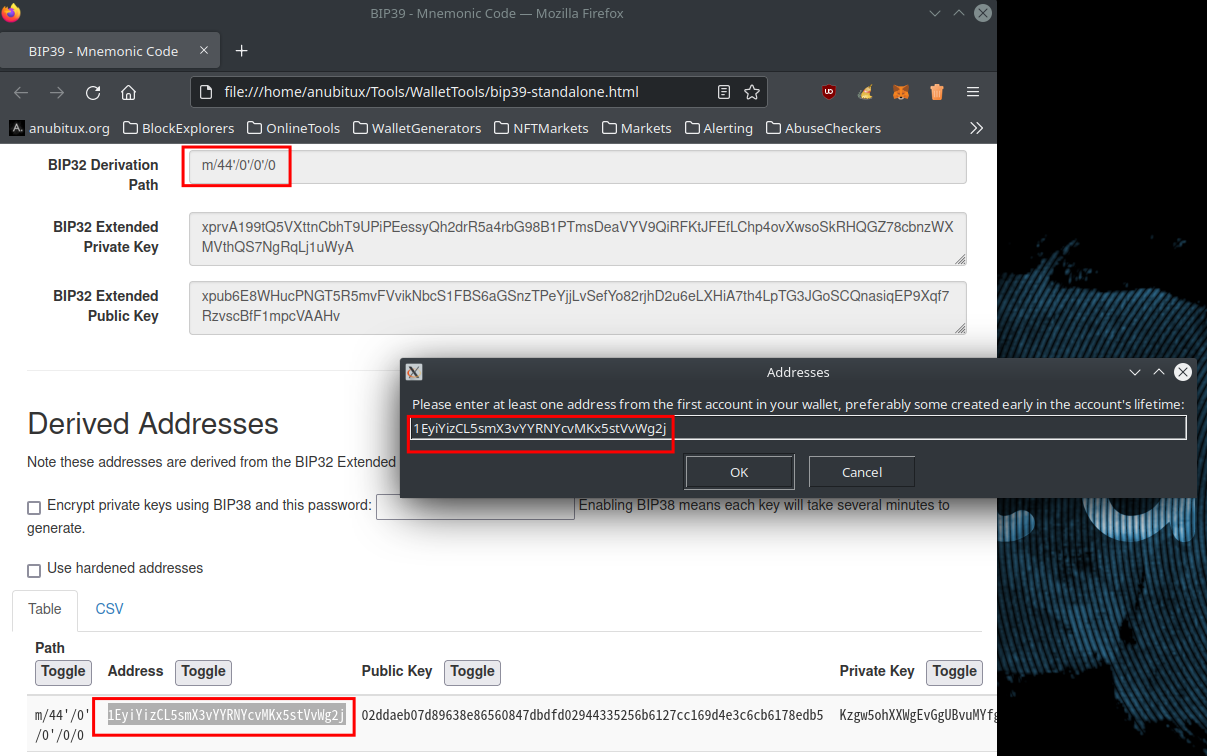The width and height of the screenshot is (1207, 756).
Task: Toggle the Address column visibility
Action: pos(203,672)
